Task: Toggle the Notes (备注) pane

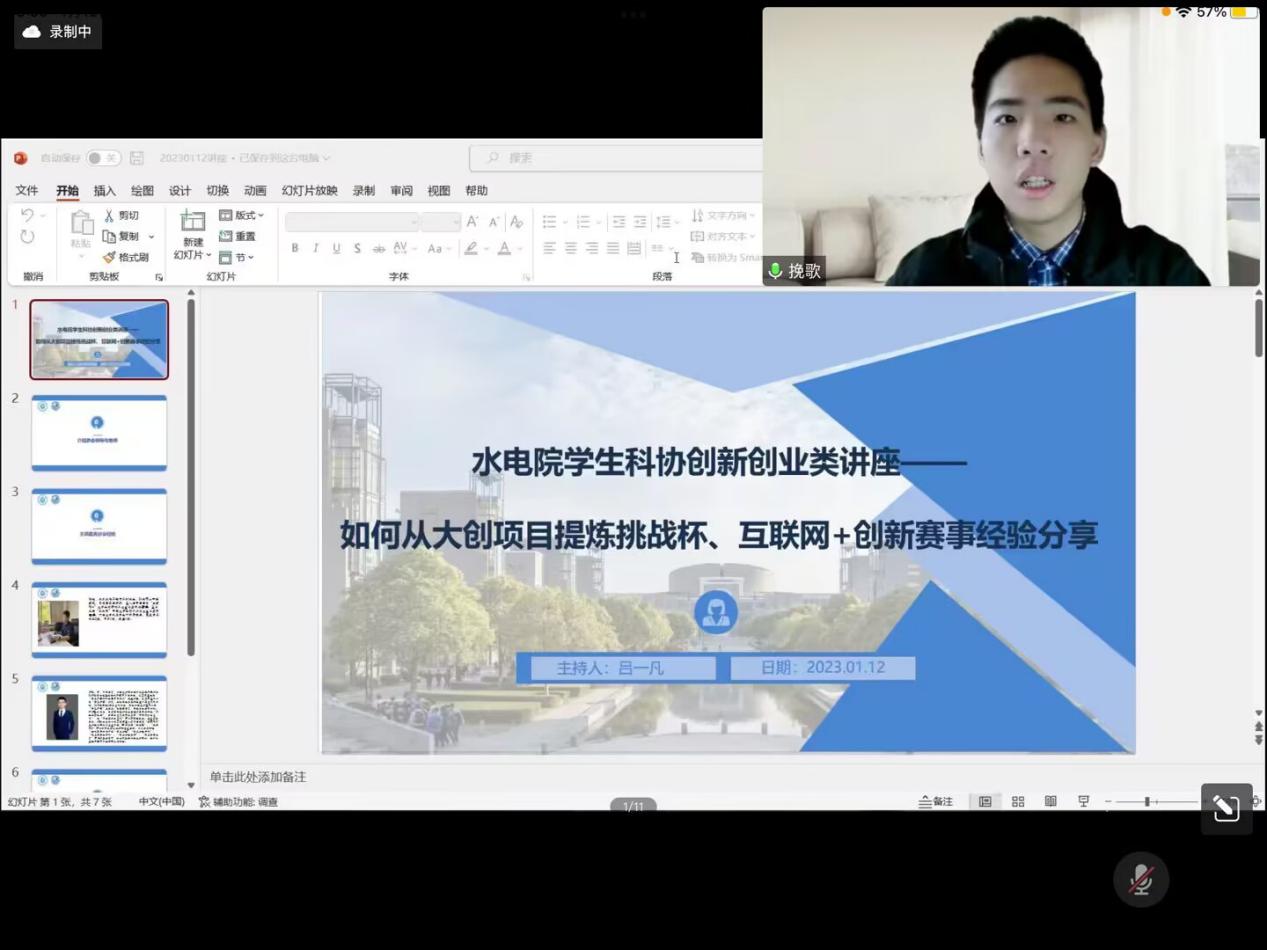Action: [936, 802]
